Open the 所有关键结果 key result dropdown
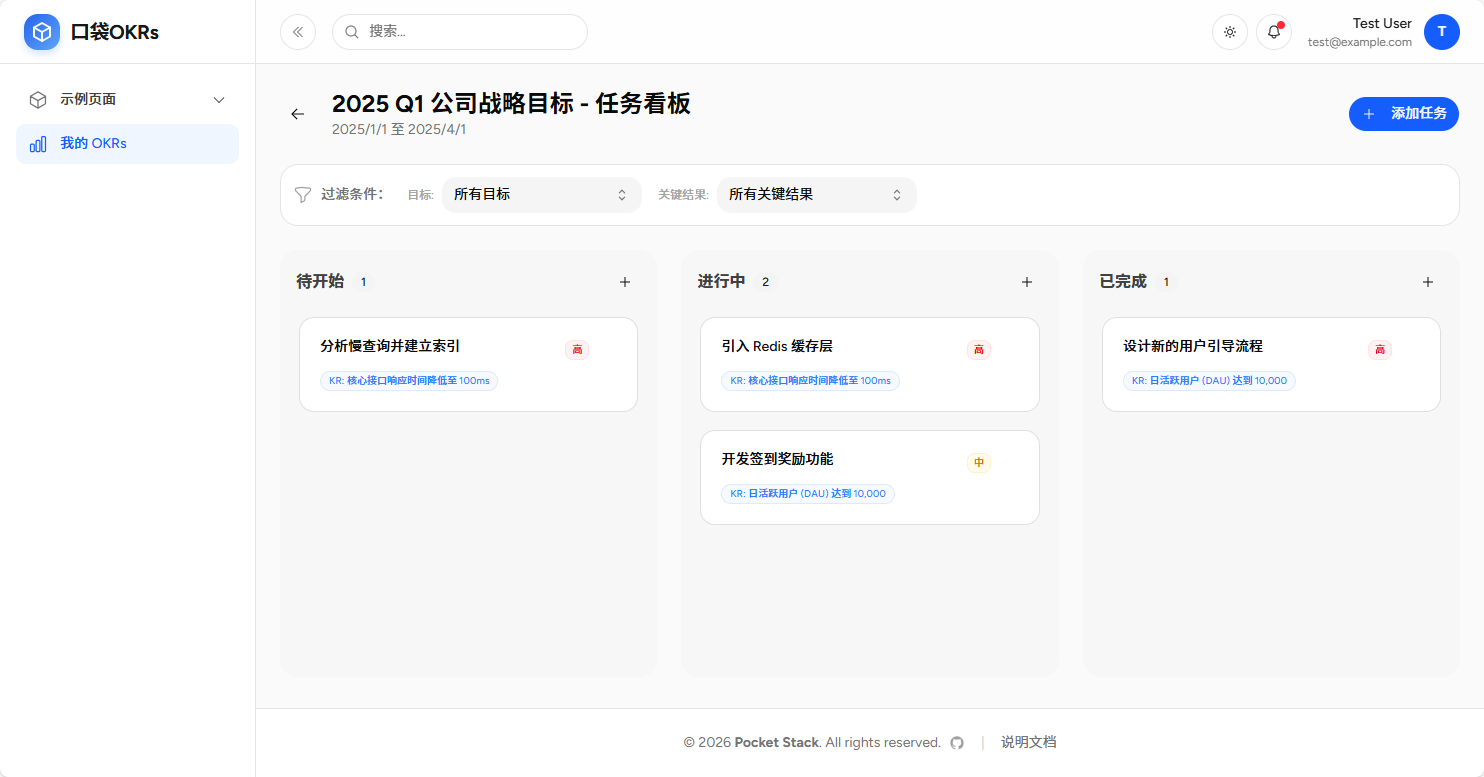Screen dimensions: 1484x777 click(x=816, y=195)
